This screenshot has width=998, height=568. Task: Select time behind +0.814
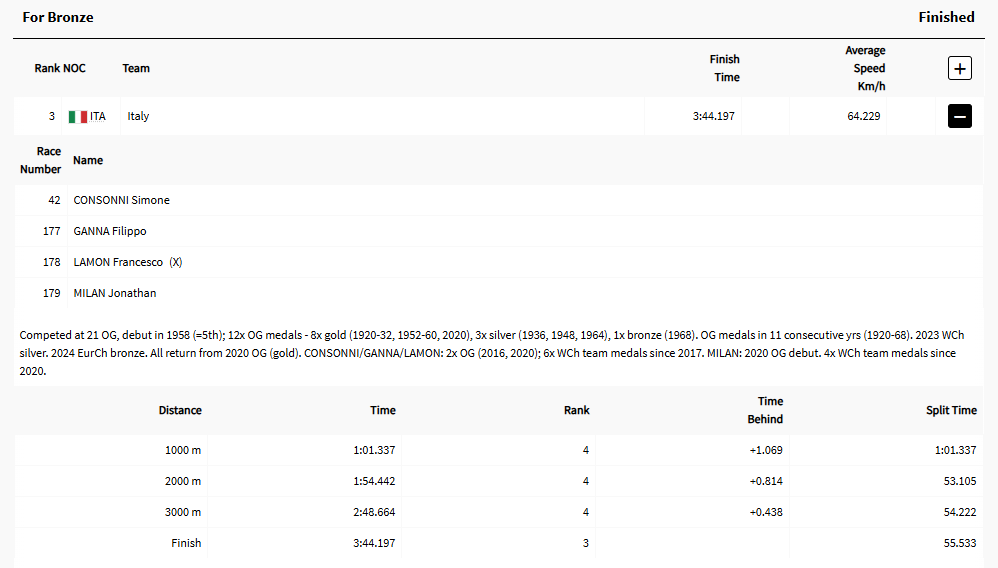pos(766,481)
